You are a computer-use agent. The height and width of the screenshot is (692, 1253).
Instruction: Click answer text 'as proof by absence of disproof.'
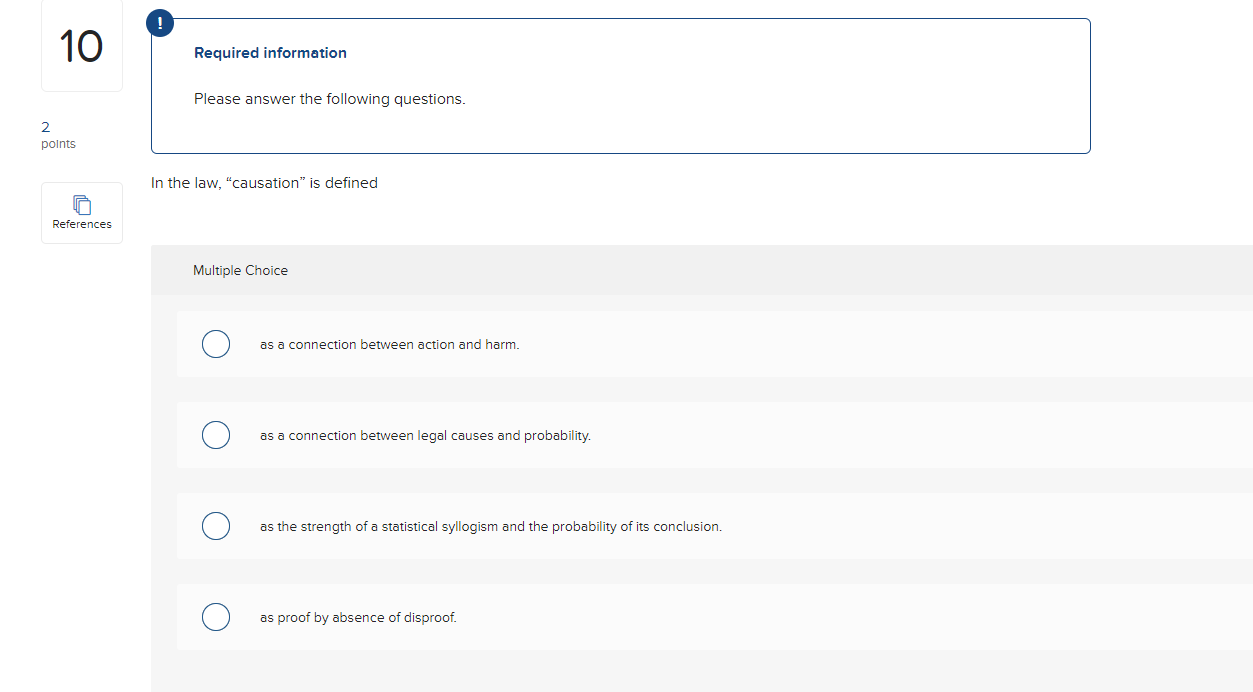coord(358,617)
